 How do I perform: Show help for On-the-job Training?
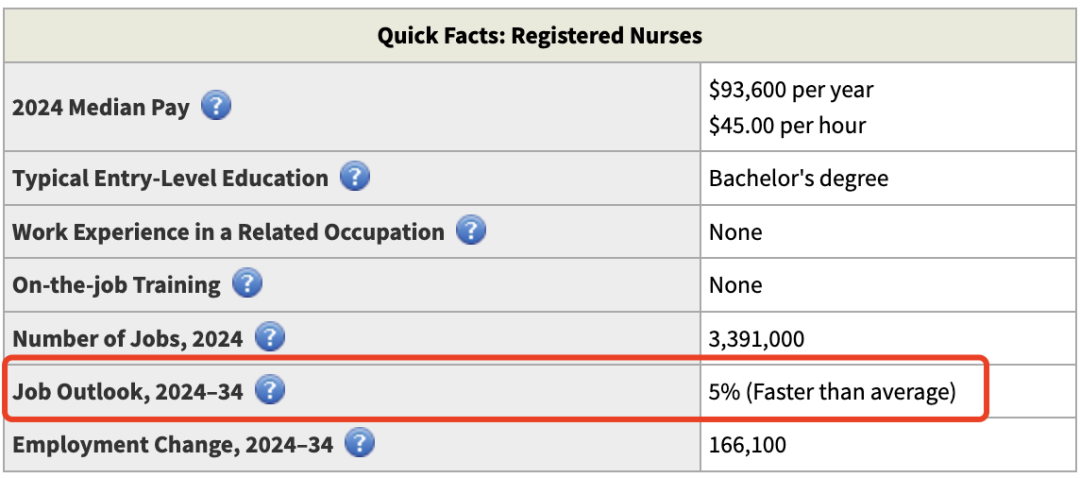(247, 284)
